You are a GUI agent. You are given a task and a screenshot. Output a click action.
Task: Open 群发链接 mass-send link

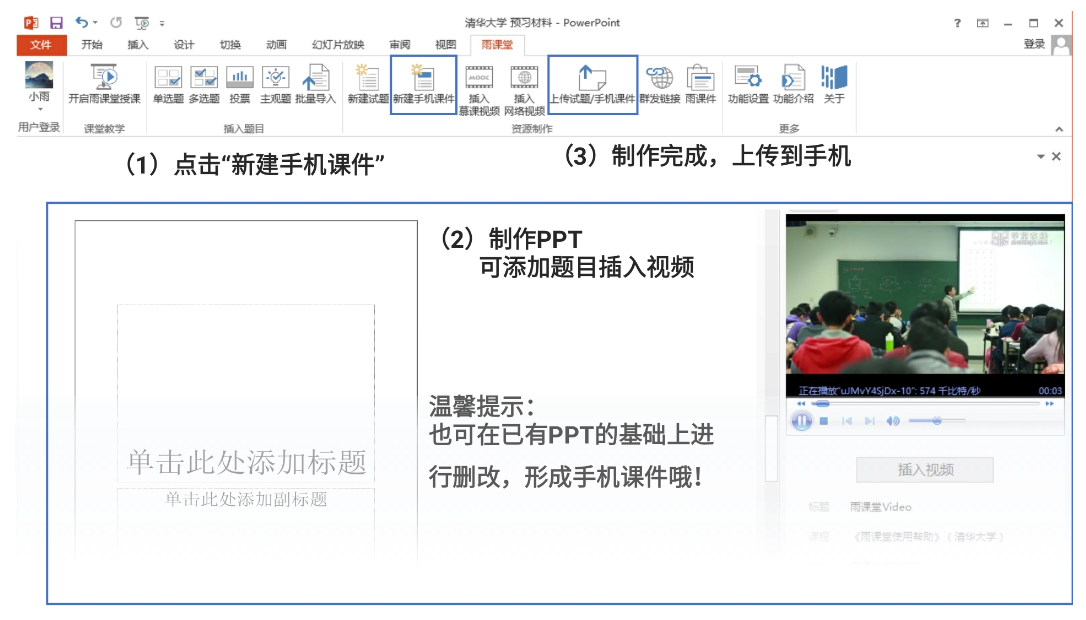pos(659,84)
